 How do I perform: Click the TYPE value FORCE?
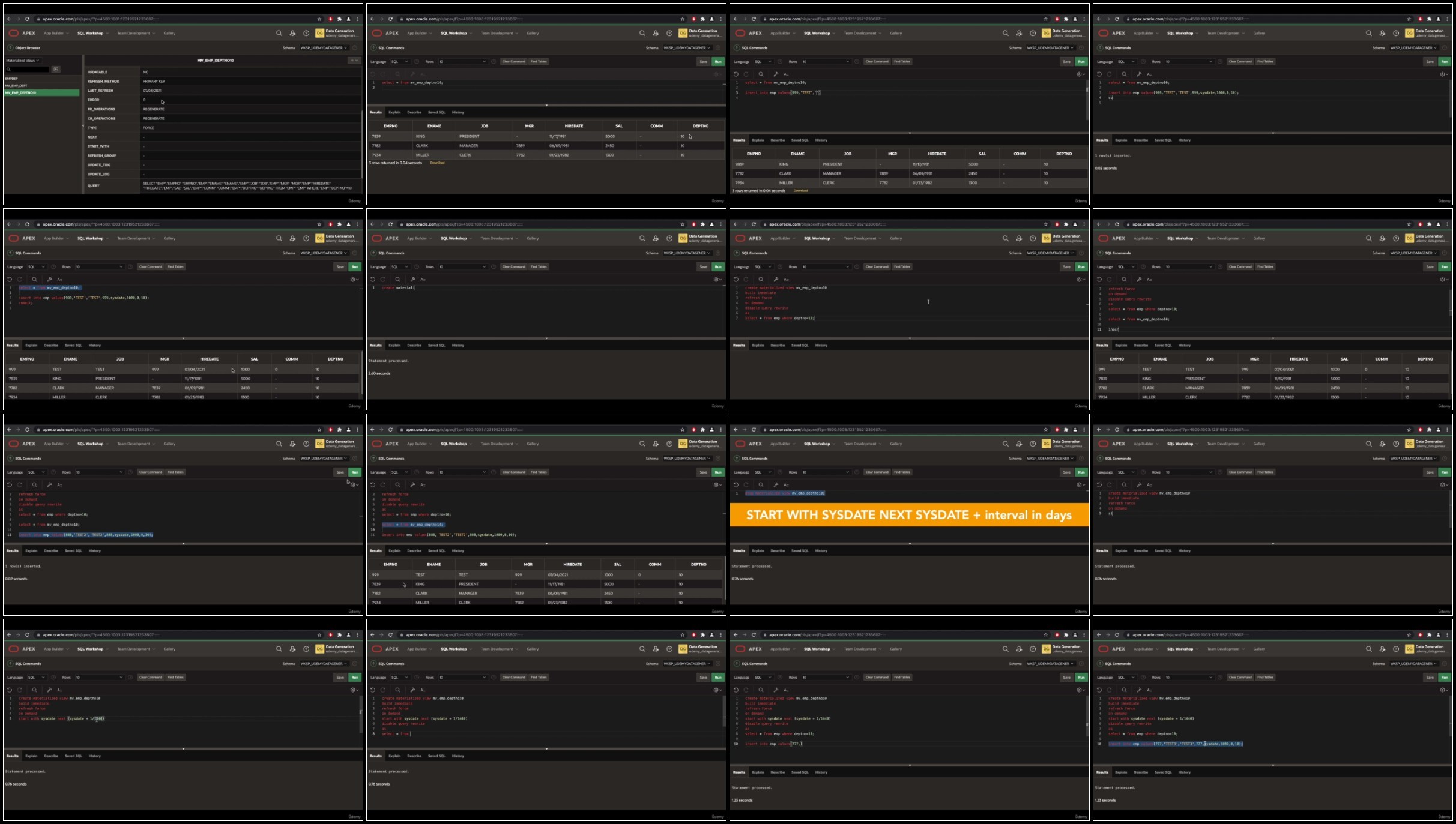148,128
